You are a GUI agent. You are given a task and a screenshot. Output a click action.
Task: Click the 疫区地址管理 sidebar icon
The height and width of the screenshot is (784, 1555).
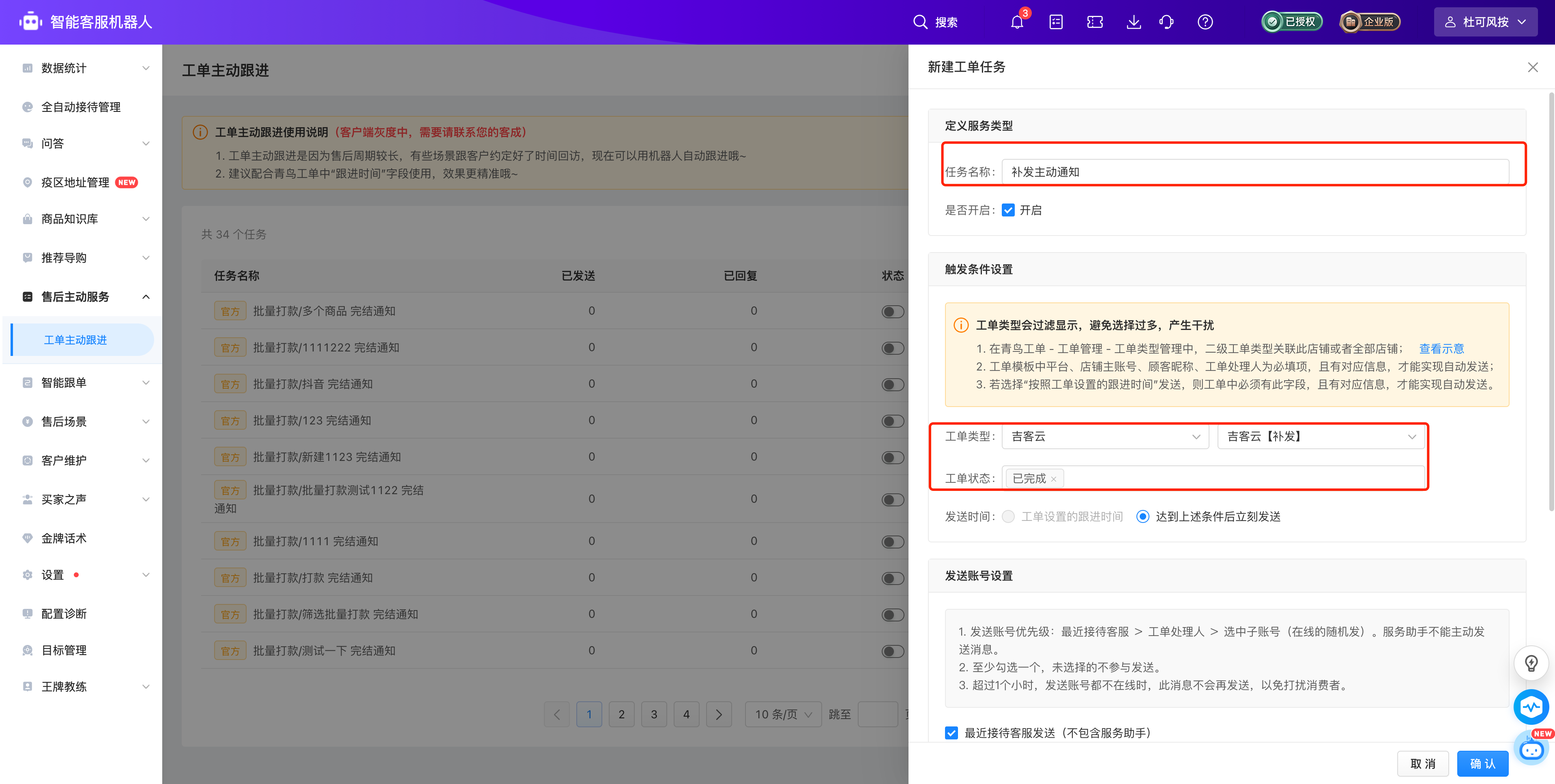[x=27, y=182]
